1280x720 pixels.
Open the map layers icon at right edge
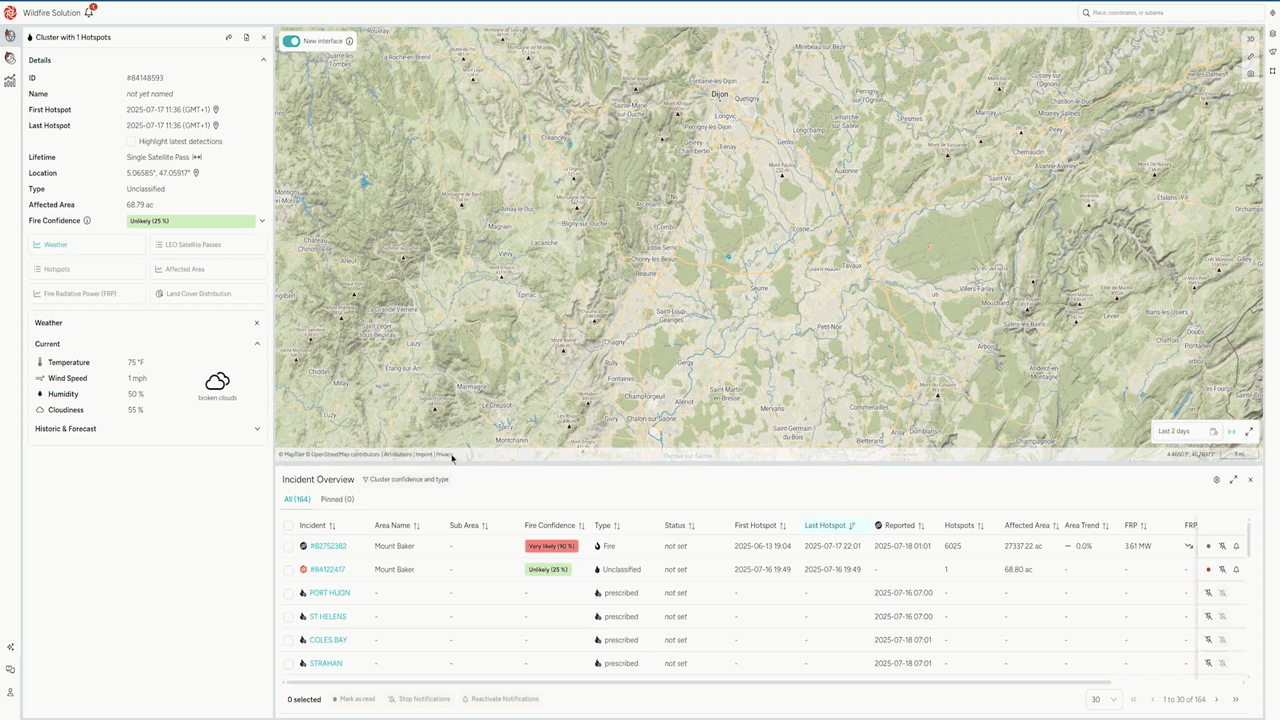1272,34
